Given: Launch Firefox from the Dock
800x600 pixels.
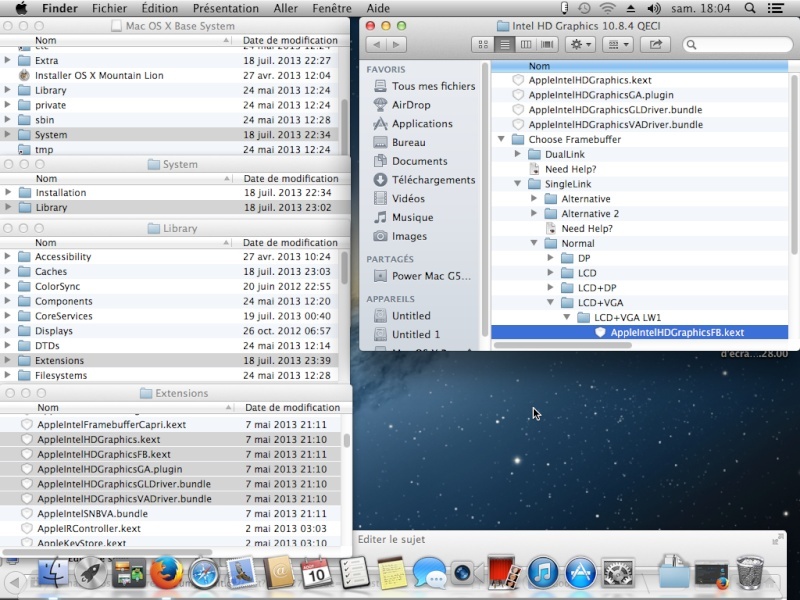Looking at the screenshot, I should 166,572.
